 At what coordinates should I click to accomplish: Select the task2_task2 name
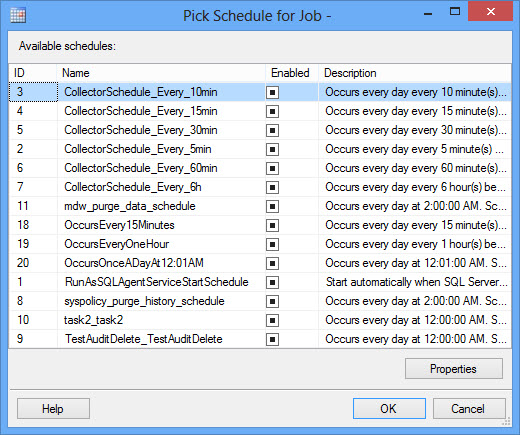pos(93,320)
